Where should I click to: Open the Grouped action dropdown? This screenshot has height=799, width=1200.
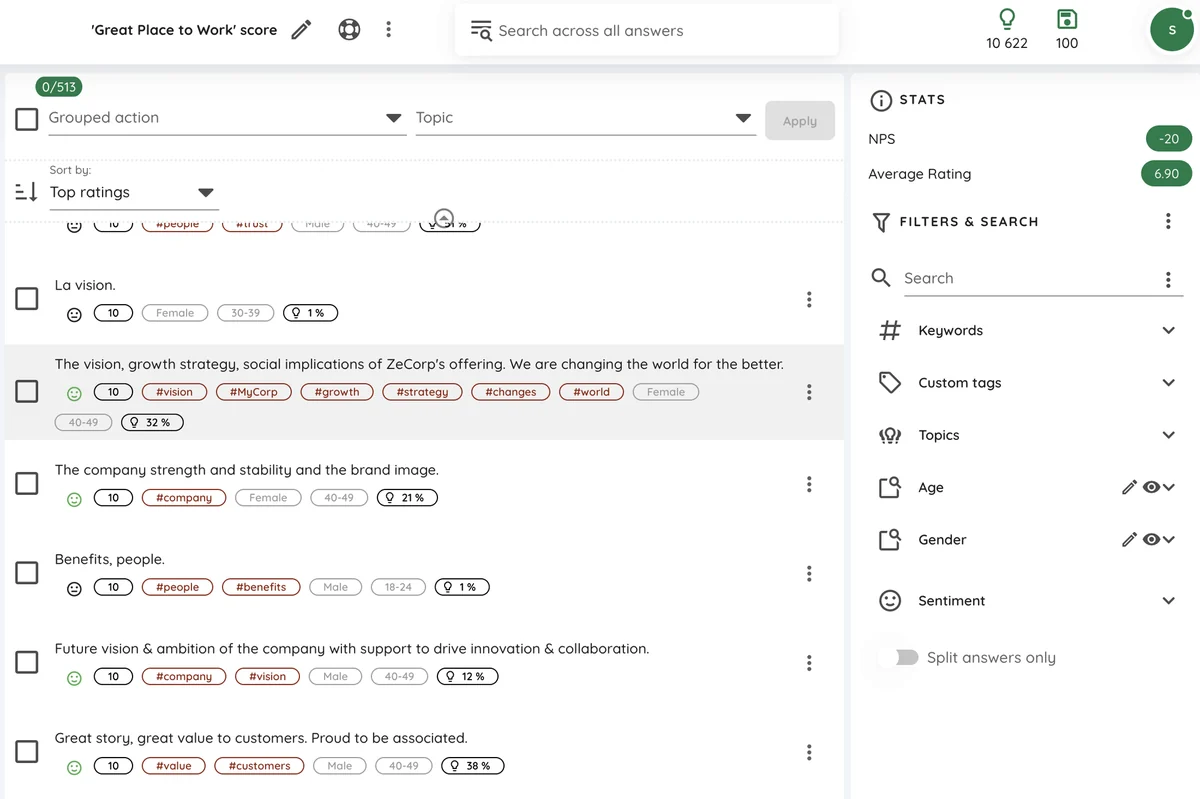(226, 118)
